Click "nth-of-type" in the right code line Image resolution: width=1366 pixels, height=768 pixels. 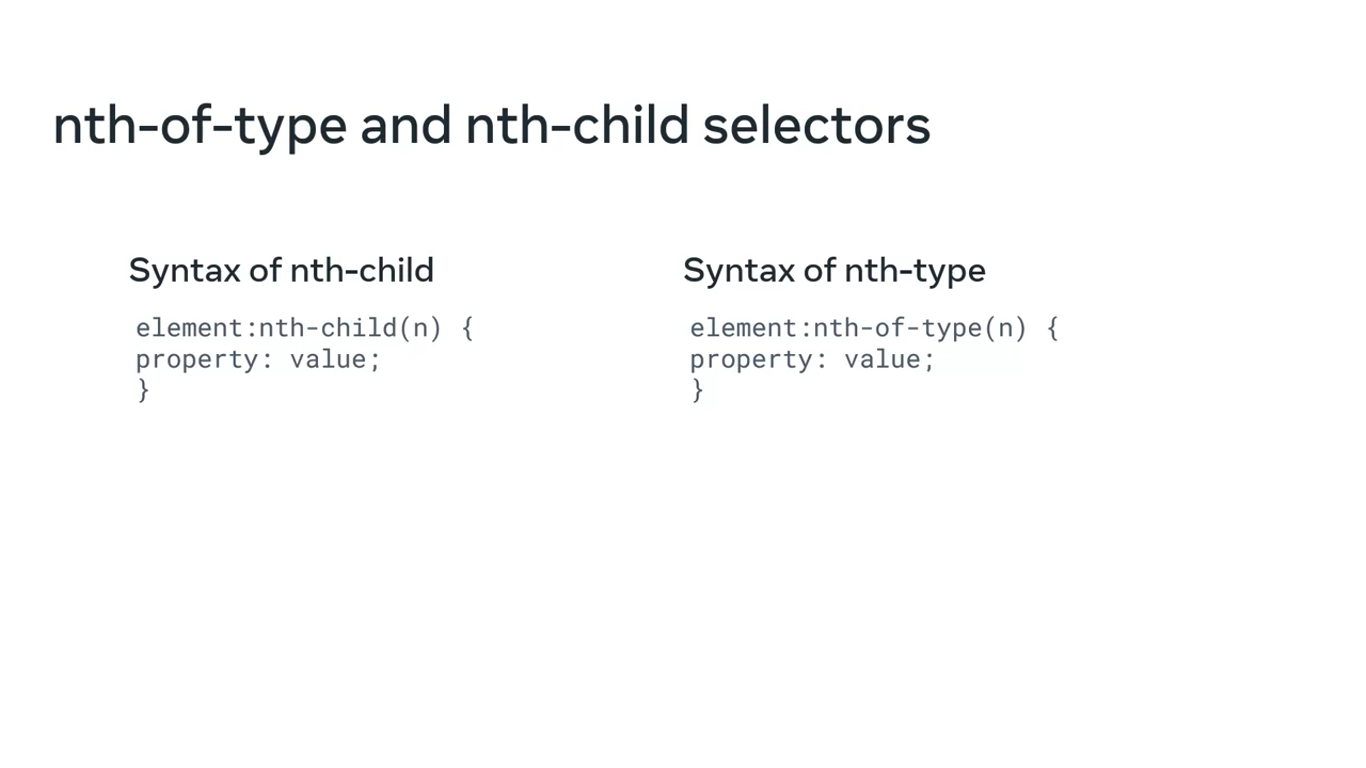(x=897, y=328)
